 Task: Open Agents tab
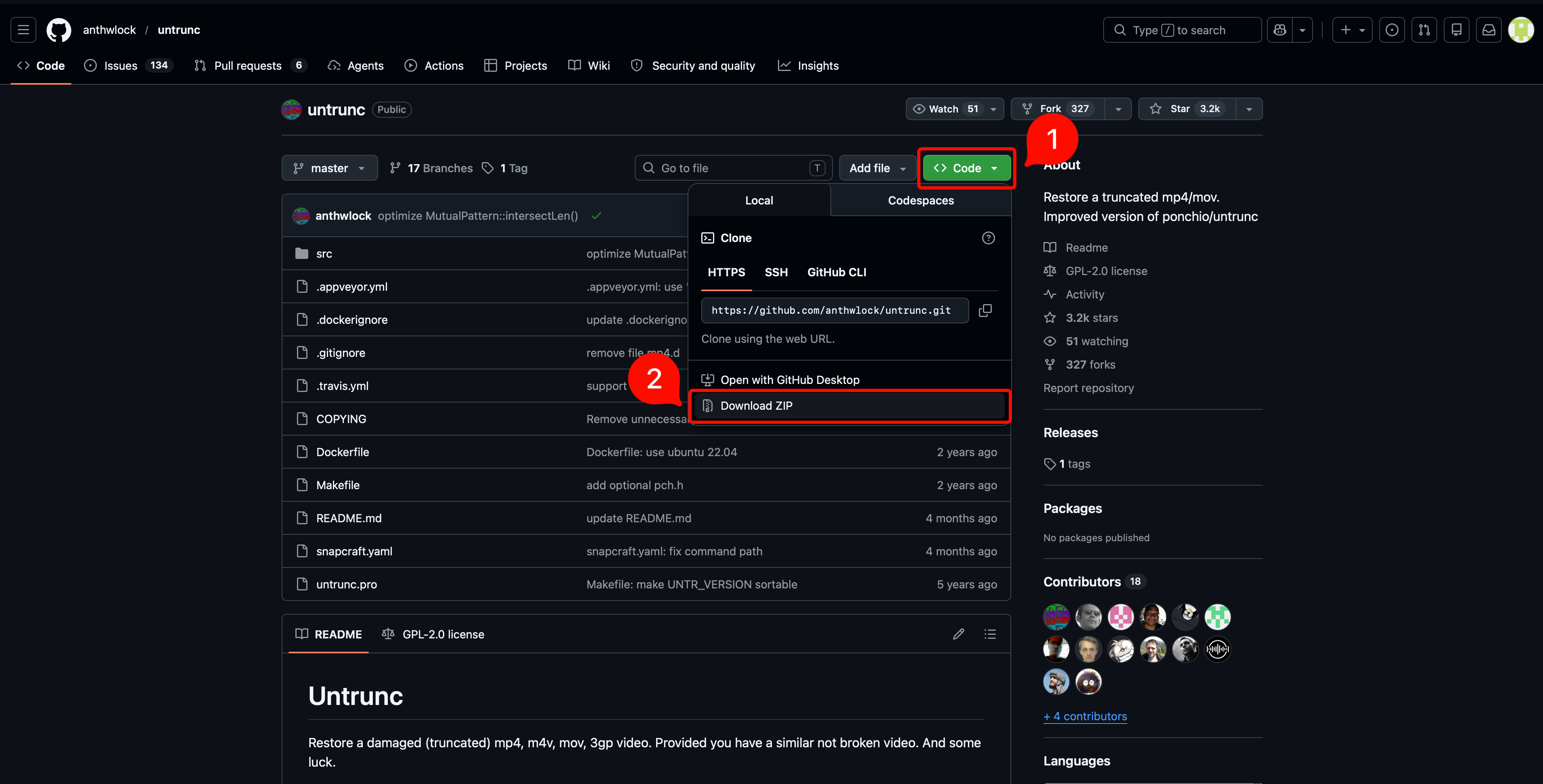[356, 66]
